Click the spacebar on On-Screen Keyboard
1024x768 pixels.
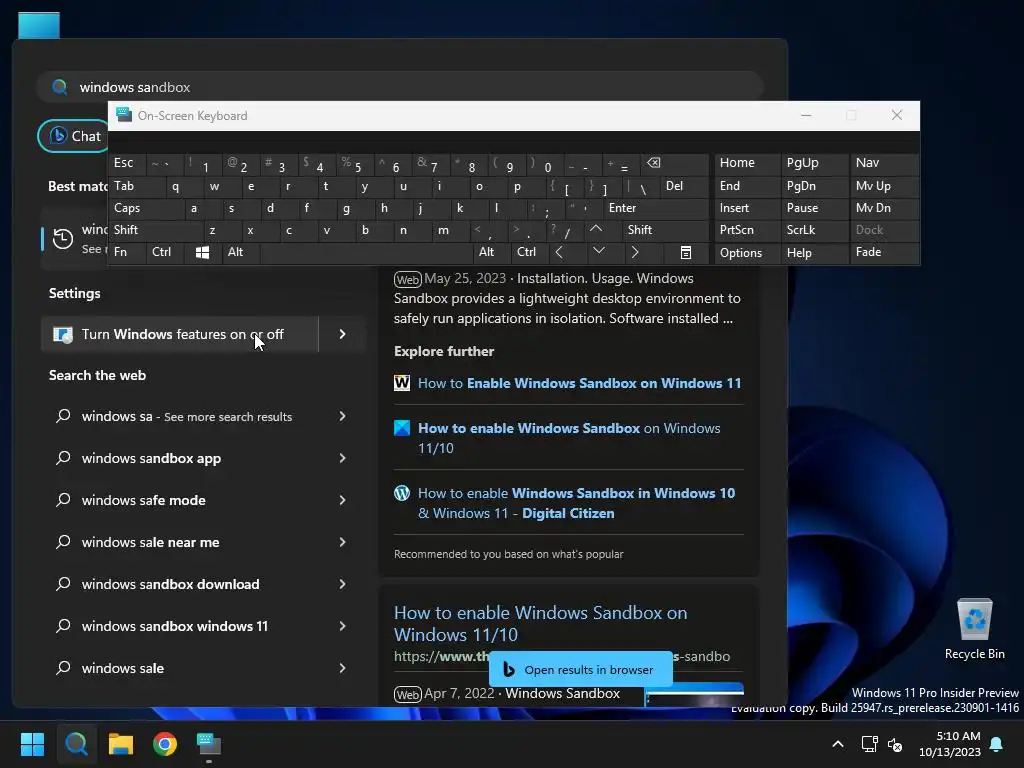367,252
